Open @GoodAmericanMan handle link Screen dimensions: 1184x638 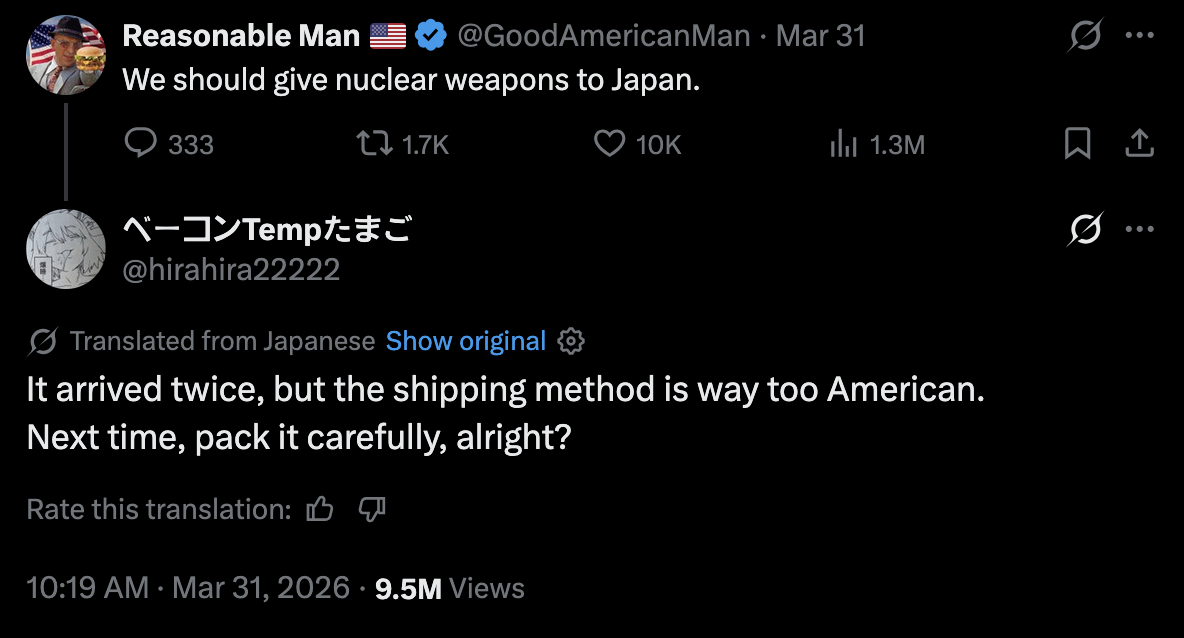[x=604, y=37]
